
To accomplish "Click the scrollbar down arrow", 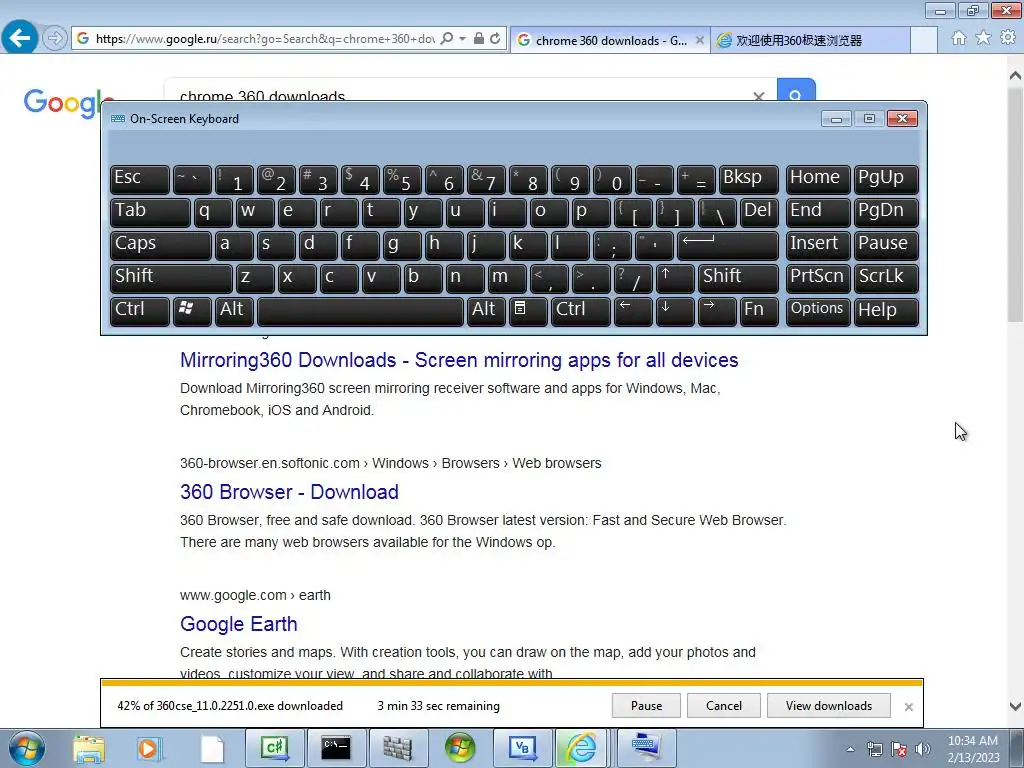I will [1015, 706].
